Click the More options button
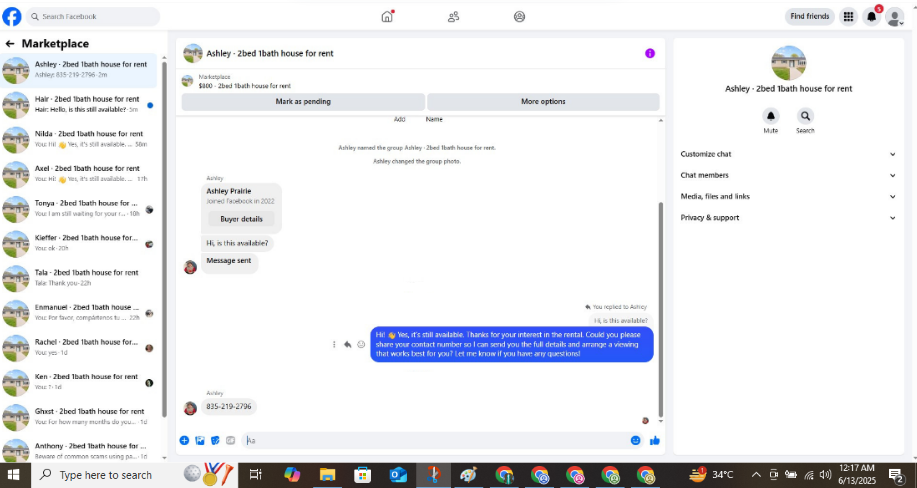This screenshot has height=488, width=917. (543, 102)
